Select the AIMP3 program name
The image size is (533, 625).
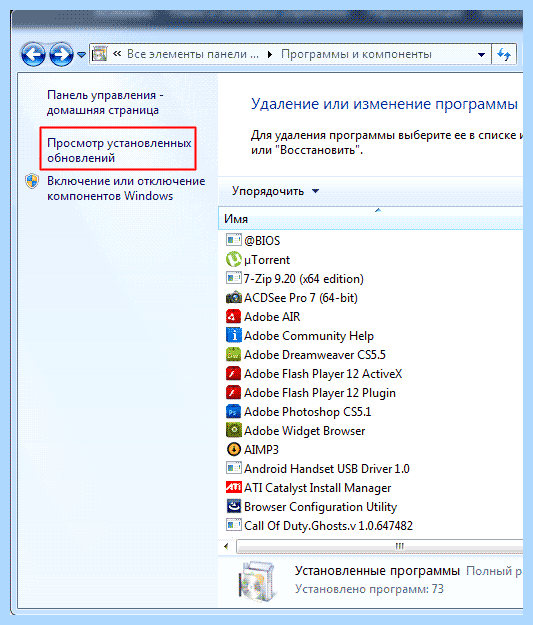[261, 450]
